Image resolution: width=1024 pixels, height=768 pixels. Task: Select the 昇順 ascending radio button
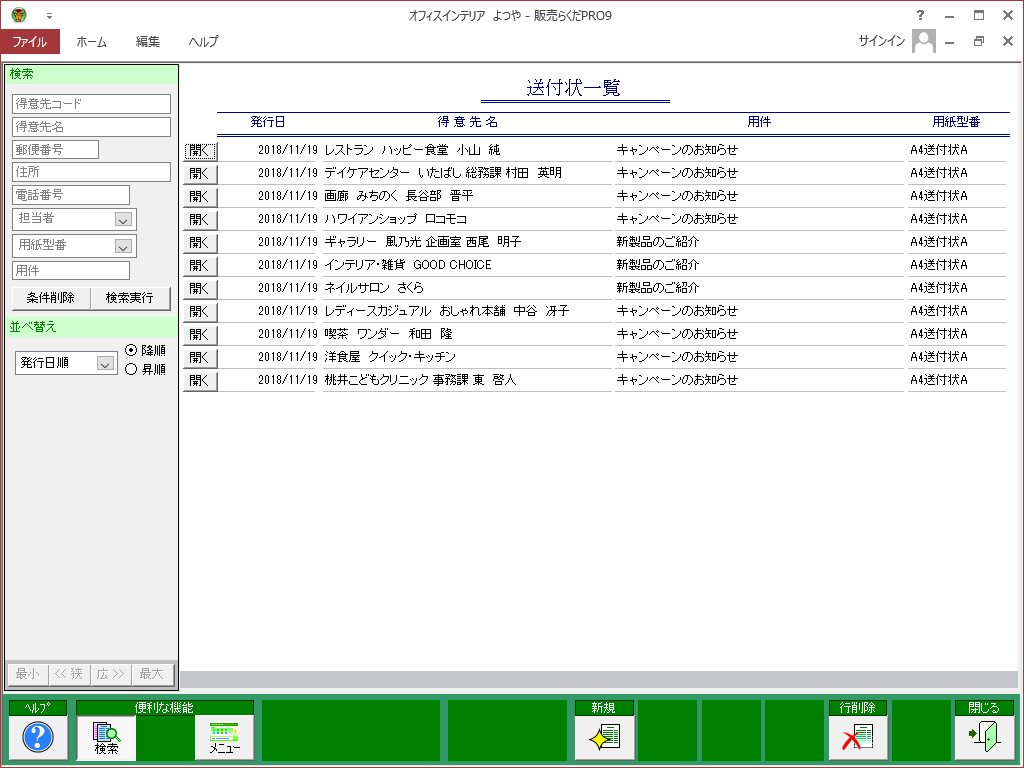coord(131,370)
